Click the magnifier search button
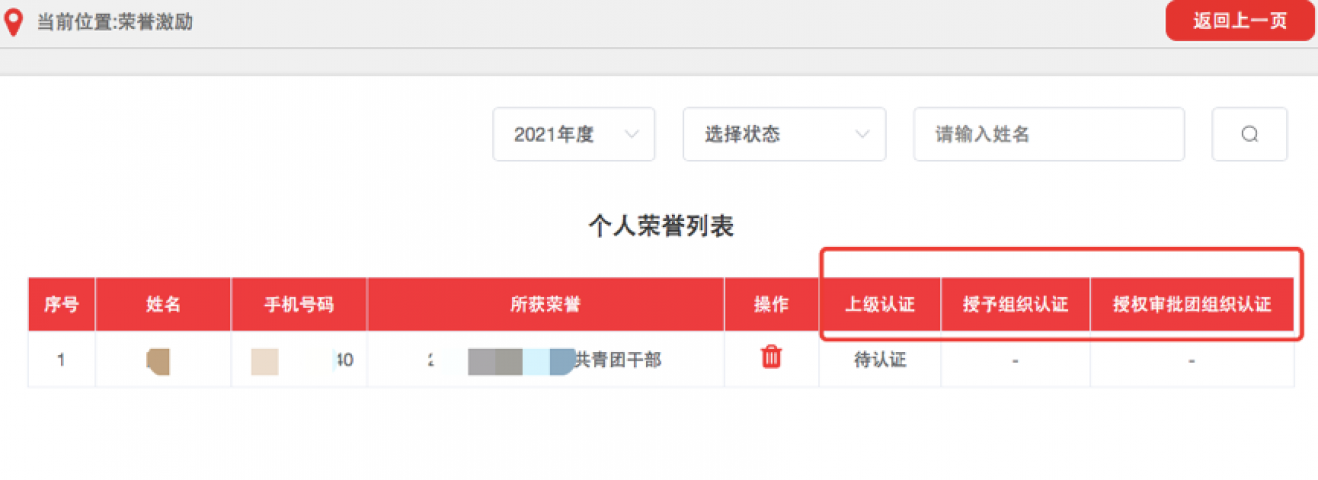This screenshot has height=480, width=1318. point(1249,134)
